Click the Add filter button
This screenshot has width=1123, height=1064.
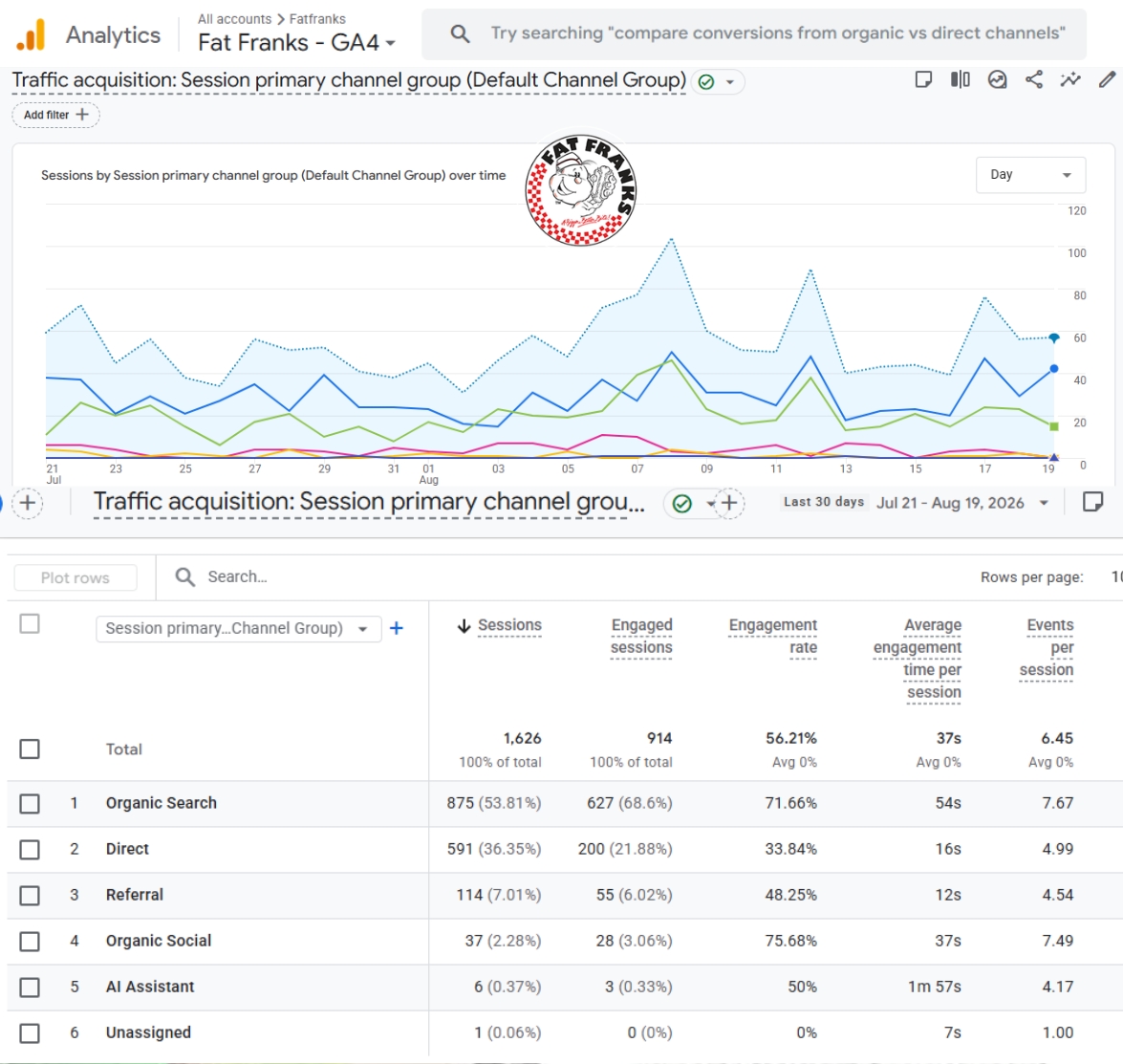tap(55, 115)
